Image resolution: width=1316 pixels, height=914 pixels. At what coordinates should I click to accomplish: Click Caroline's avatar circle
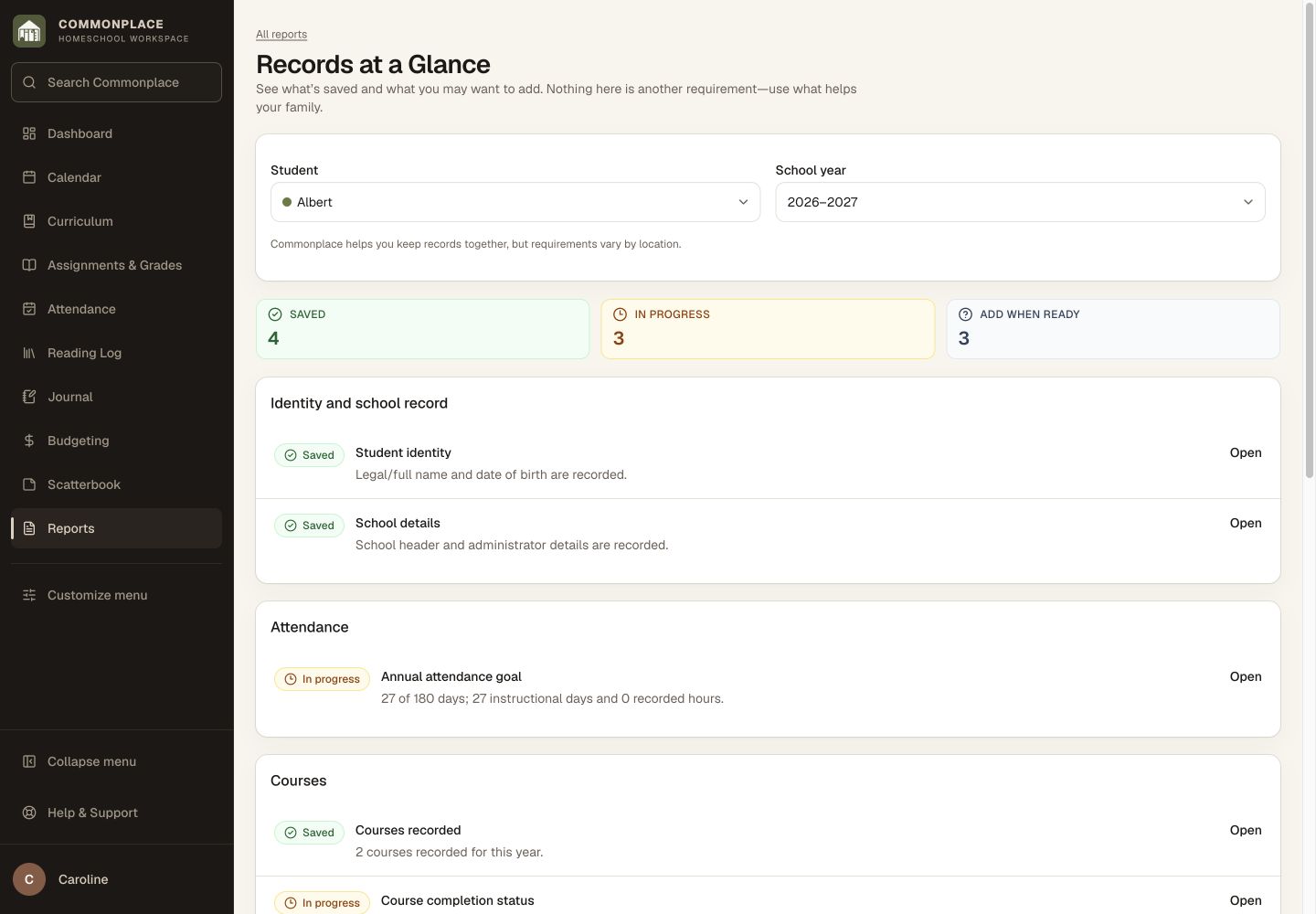[x=29, y=879]
